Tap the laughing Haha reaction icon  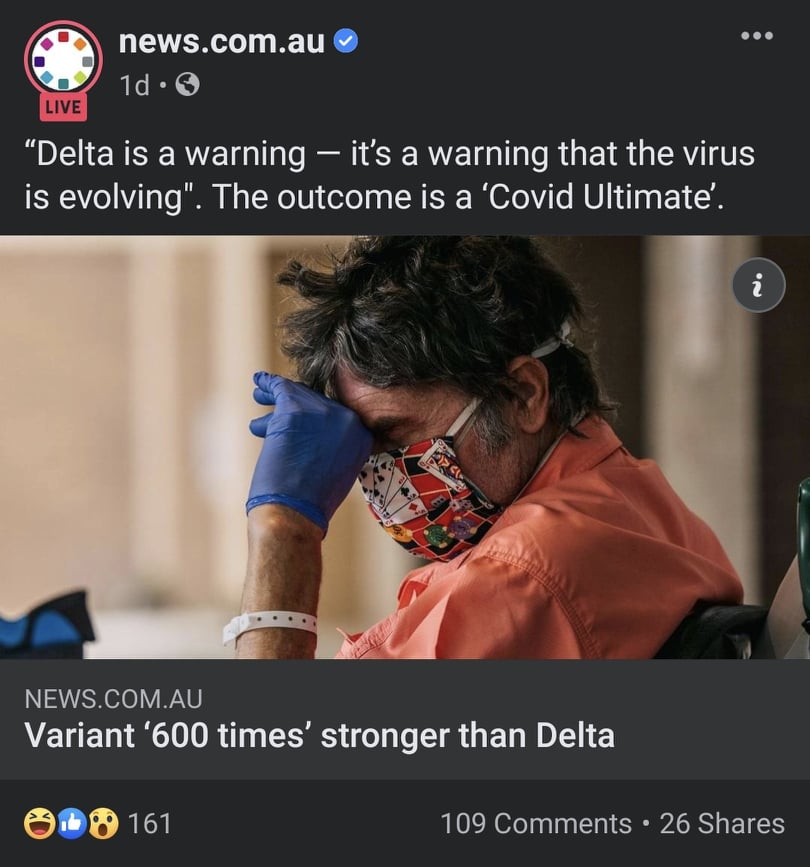pos(39,823)
